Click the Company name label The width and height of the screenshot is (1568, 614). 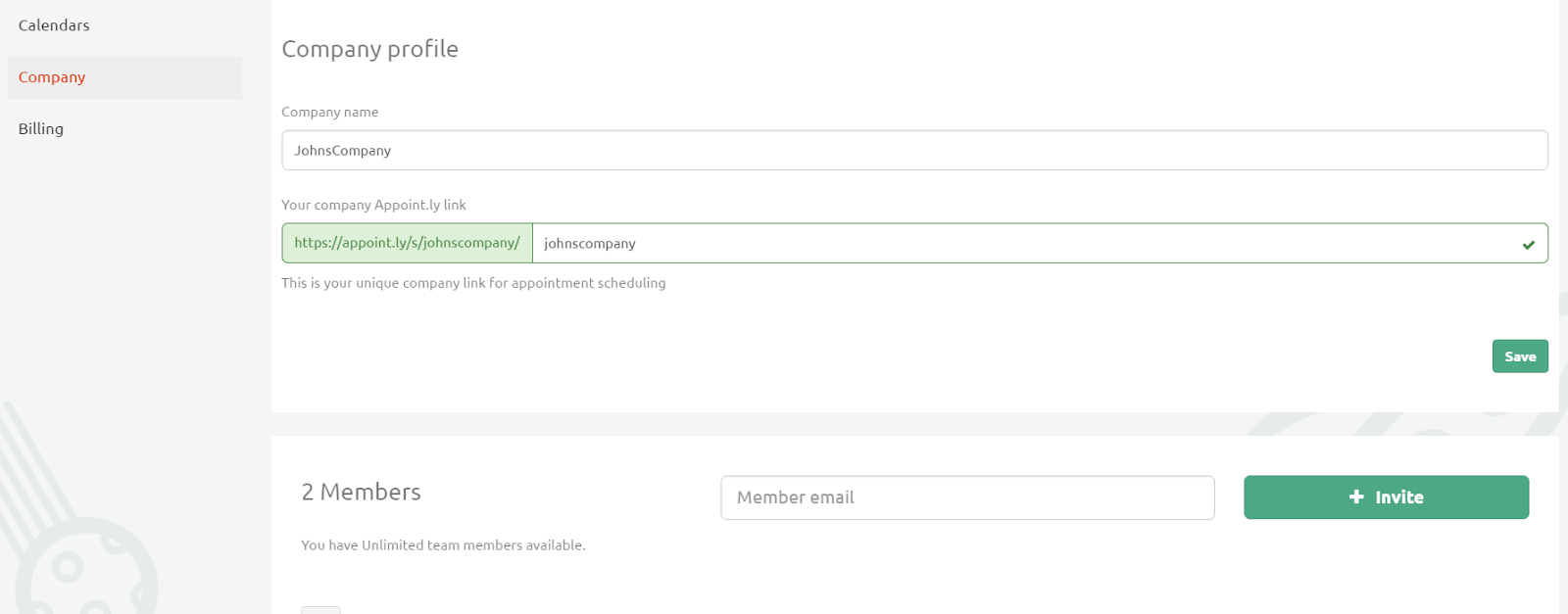point(329,113)
